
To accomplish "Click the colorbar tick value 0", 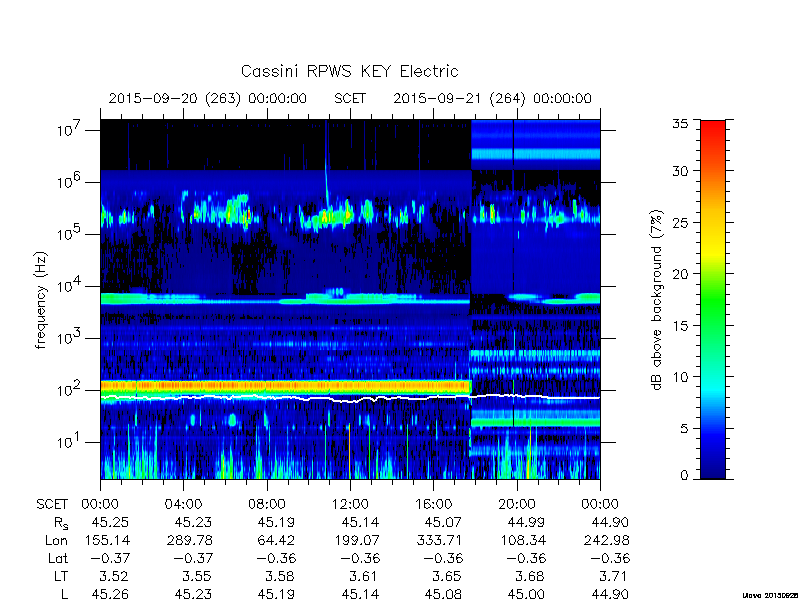I will tap(684, 475).
